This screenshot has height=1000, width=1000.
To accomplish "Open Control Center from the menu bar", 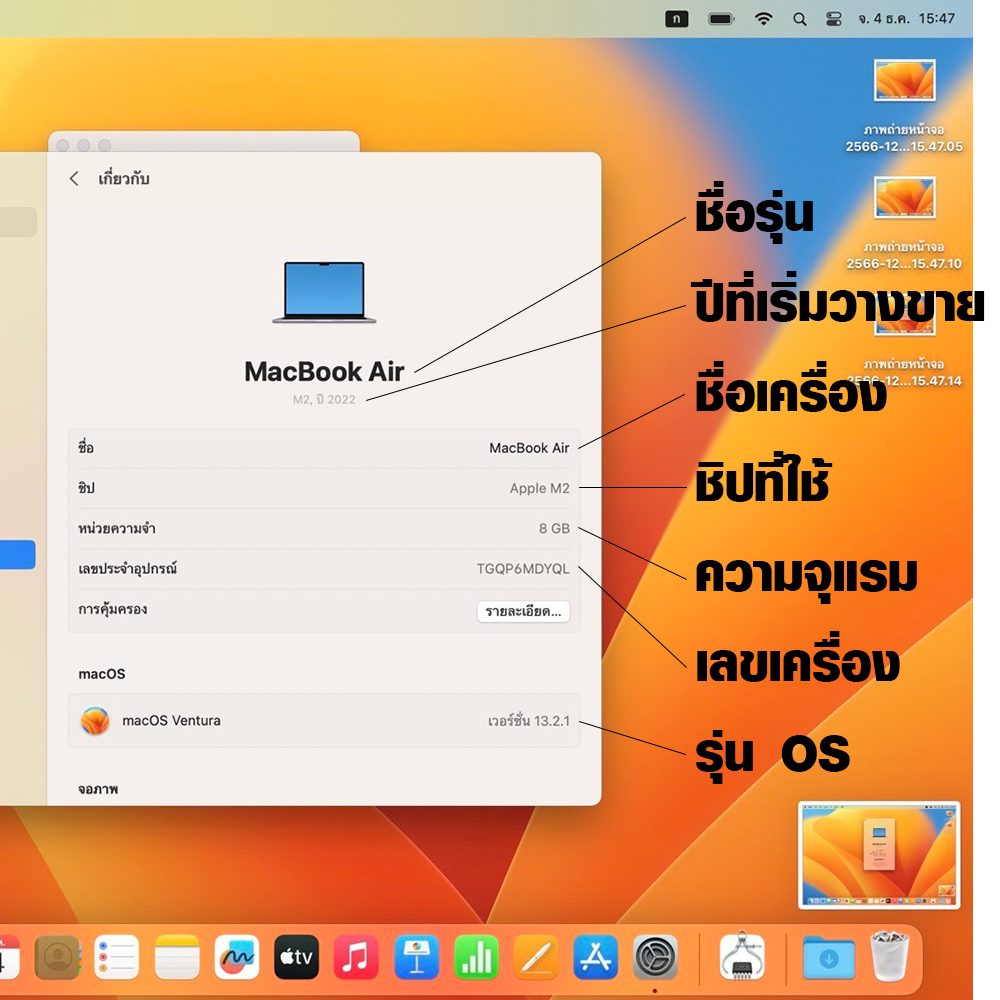I will 834,19.
